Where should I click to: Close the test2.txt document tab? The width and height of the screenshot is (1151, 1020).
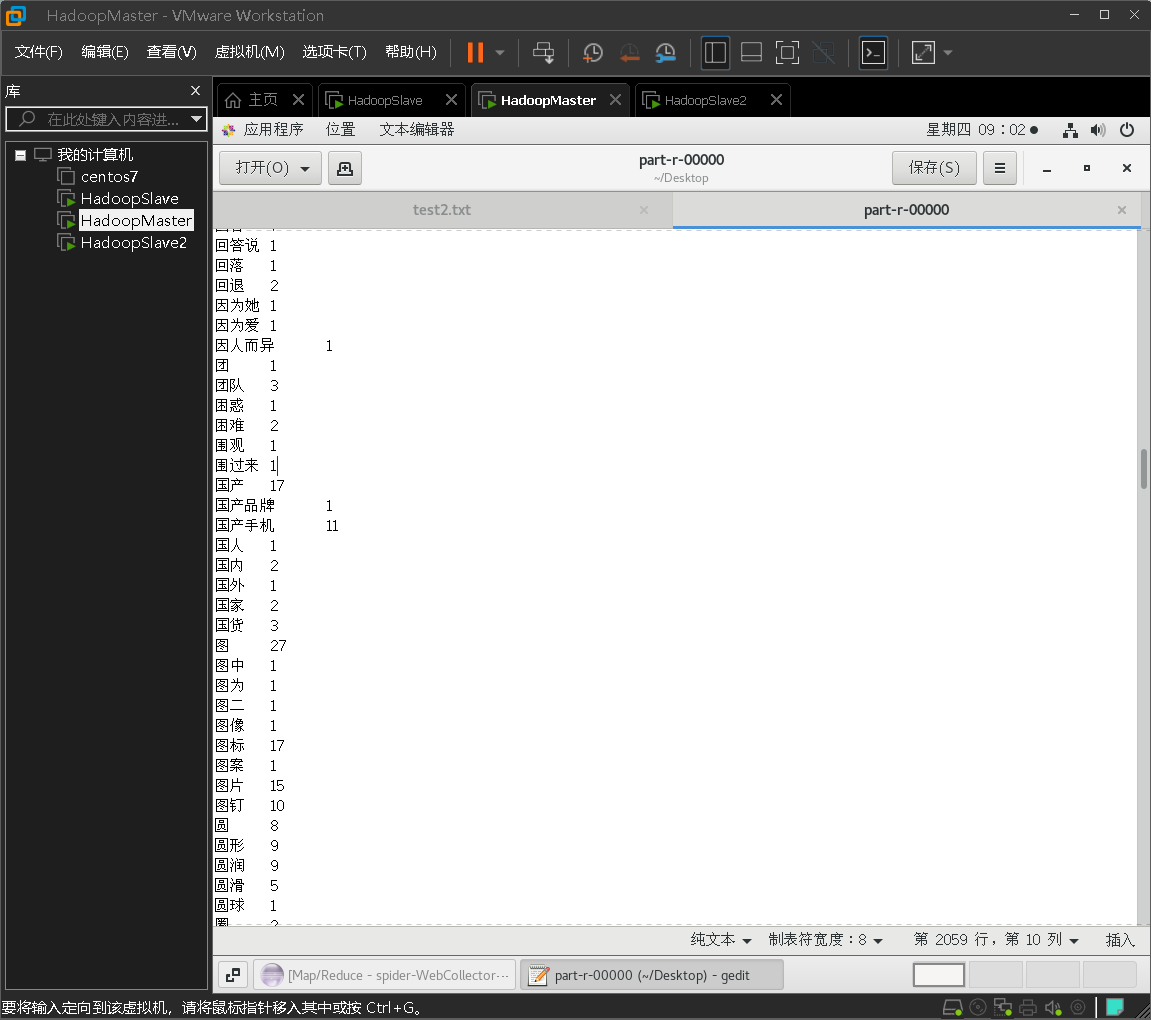tap(644, 210)
